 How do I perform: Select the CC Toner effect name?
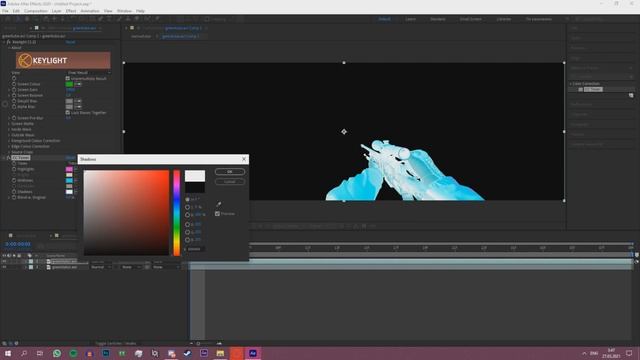(x=21, y=158)
